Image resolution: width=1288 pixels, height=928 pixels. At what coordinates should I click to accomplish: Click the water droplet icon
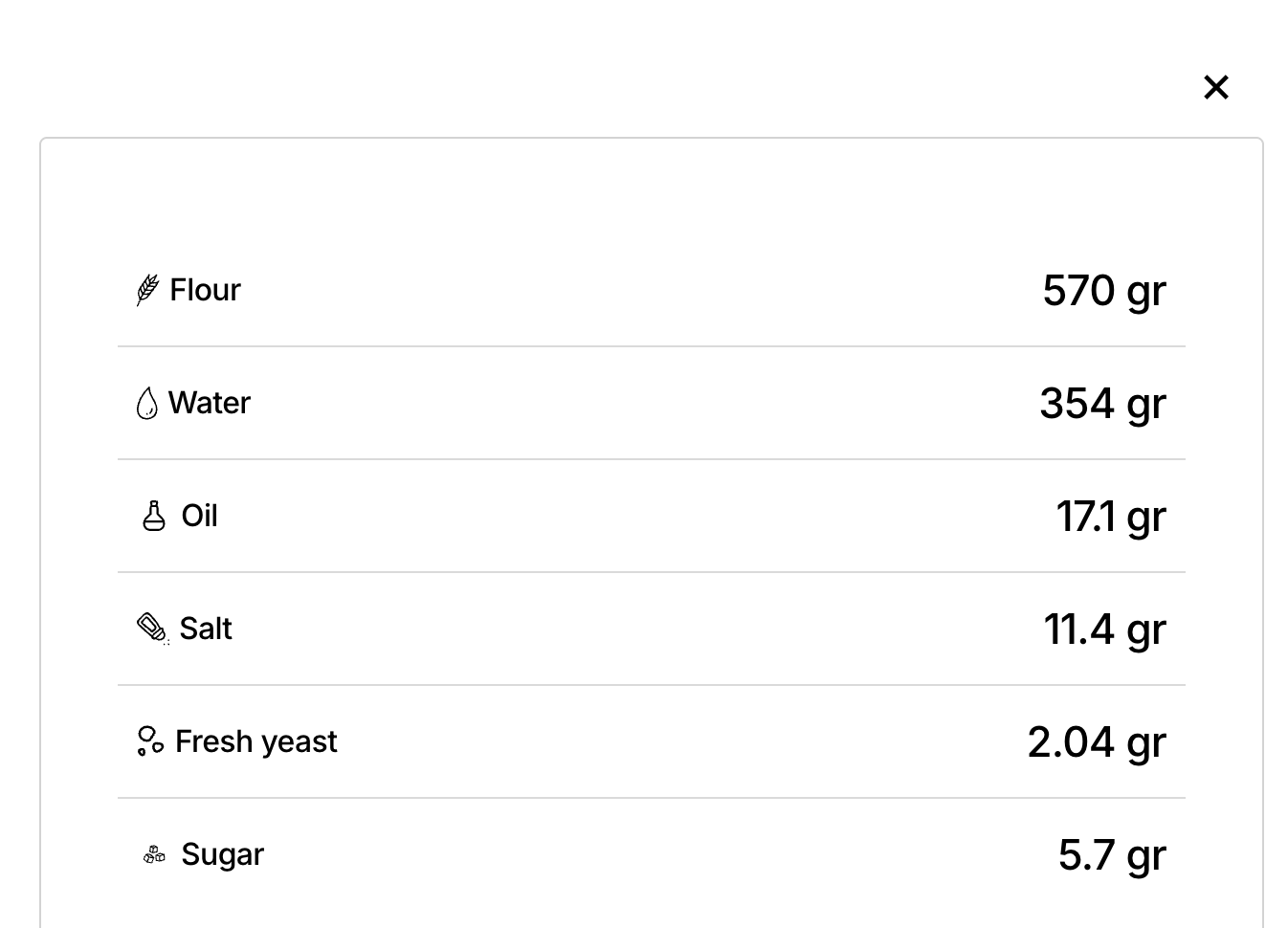(x=146, y=403)
